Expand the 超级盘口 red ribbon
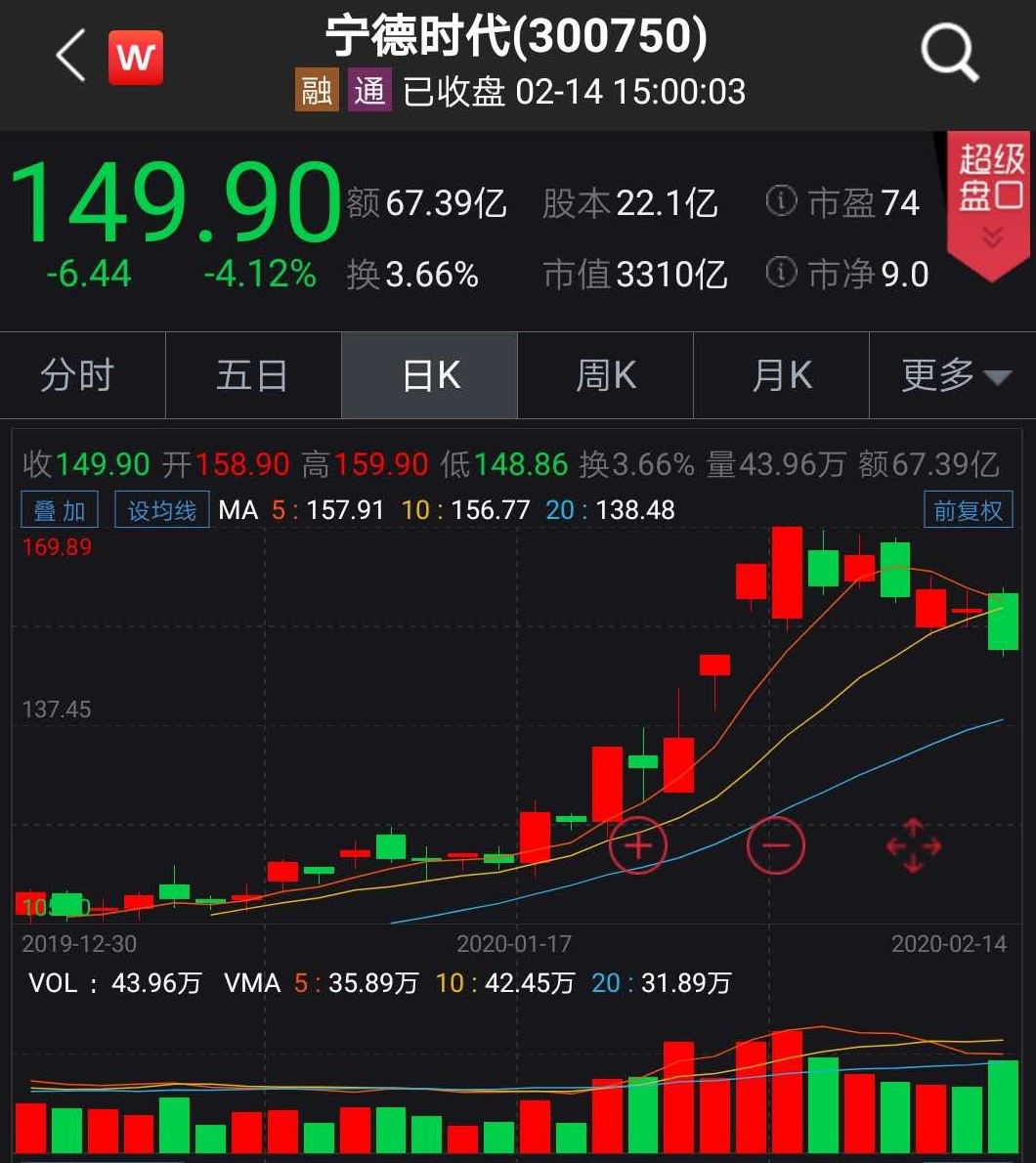 tap(989, 206)
